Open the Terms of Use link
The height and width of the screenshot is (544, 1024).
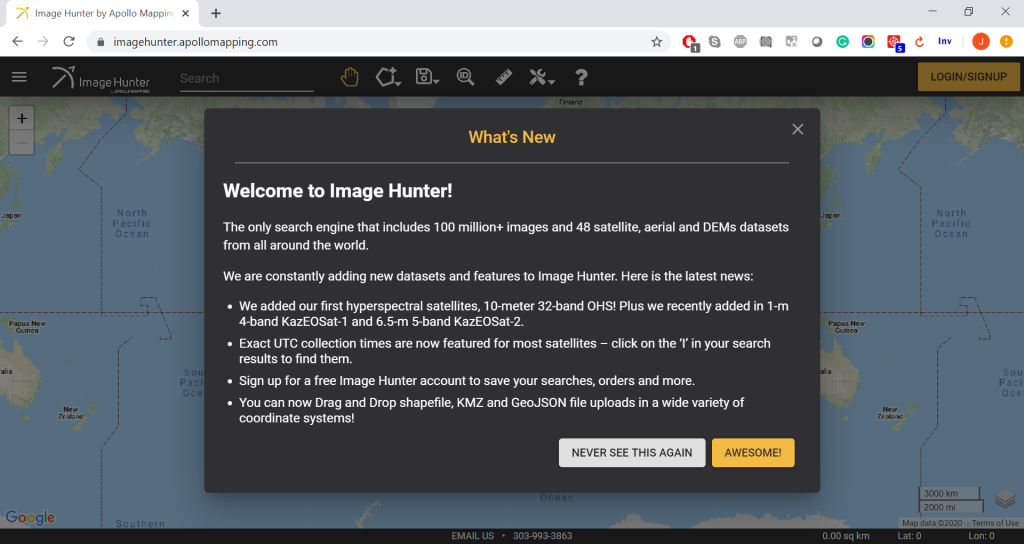pos(995,523)
